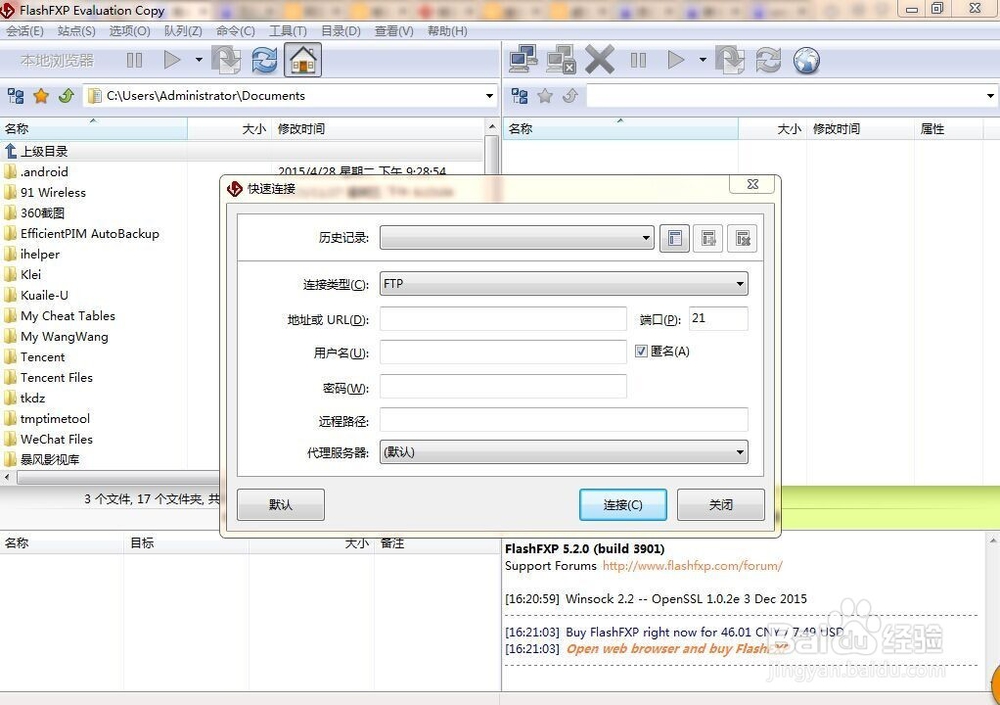Click the local pane go-up green arrow icon
Image resolution: width=1000 pixels, height=705 pixels.
(66, 96)
